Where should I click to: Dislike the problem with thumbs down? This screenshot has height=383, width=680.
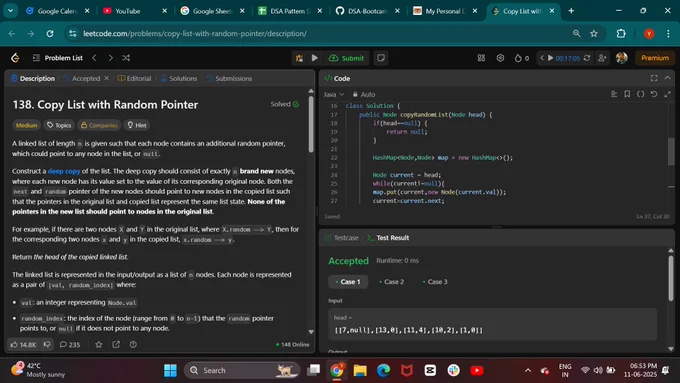click(47, 344)
